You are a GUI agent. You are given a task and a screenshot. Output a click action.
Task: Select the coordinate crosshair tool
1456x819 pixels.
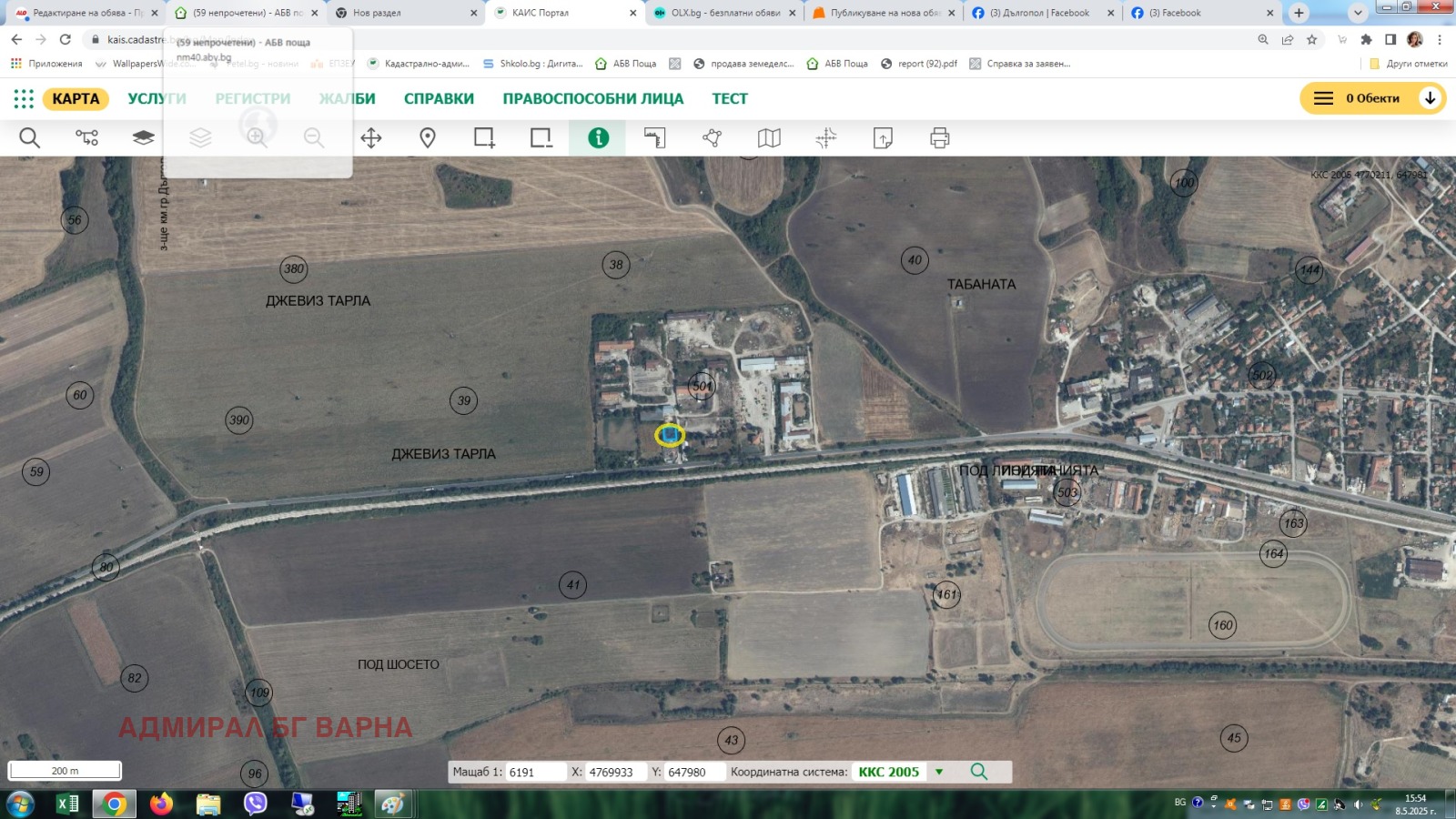pyautogui.click(x=824, y=137)
